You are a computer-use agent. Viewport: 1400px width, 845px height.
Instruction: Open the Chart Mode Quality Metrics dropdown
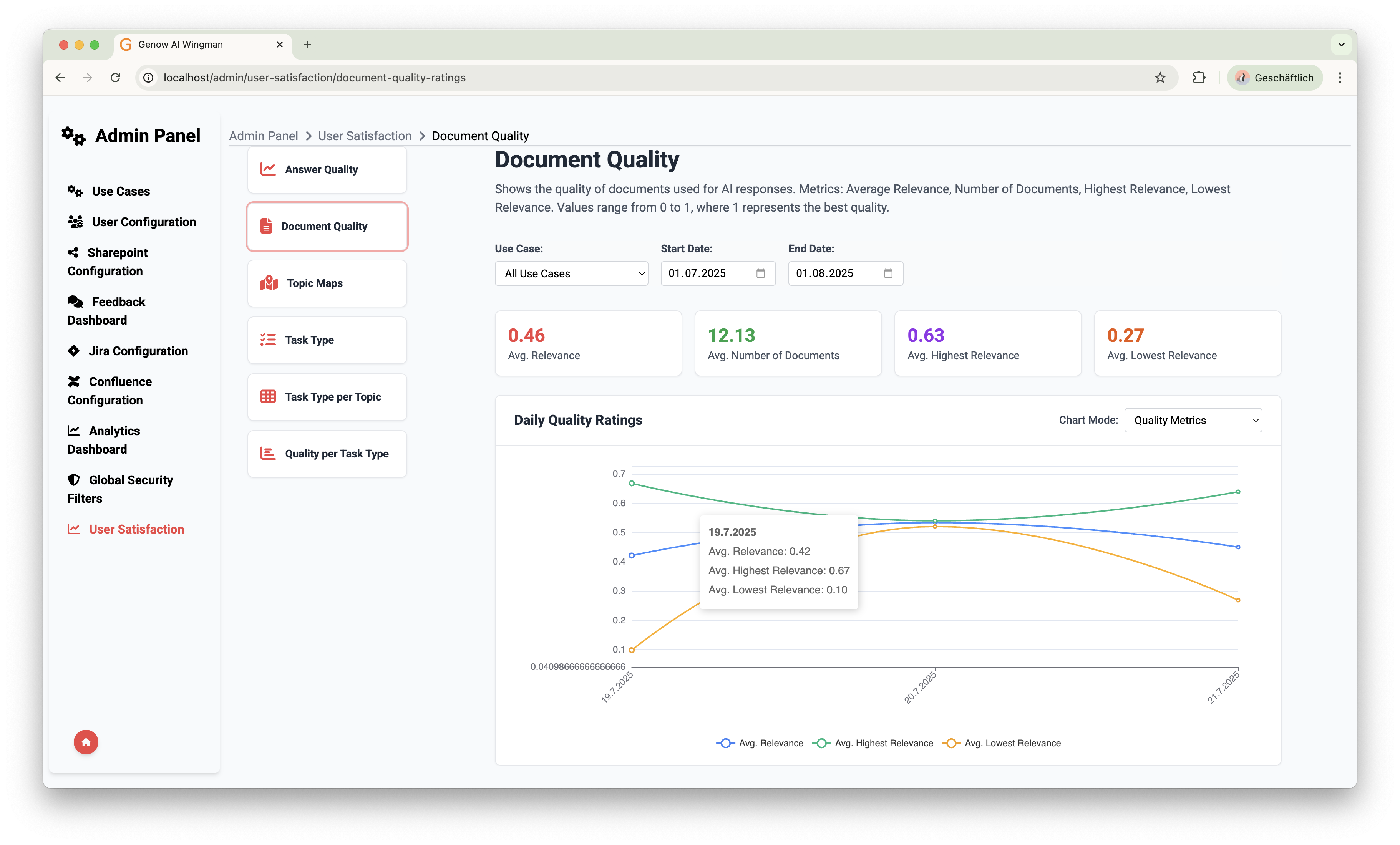[x=1193, y=420]
